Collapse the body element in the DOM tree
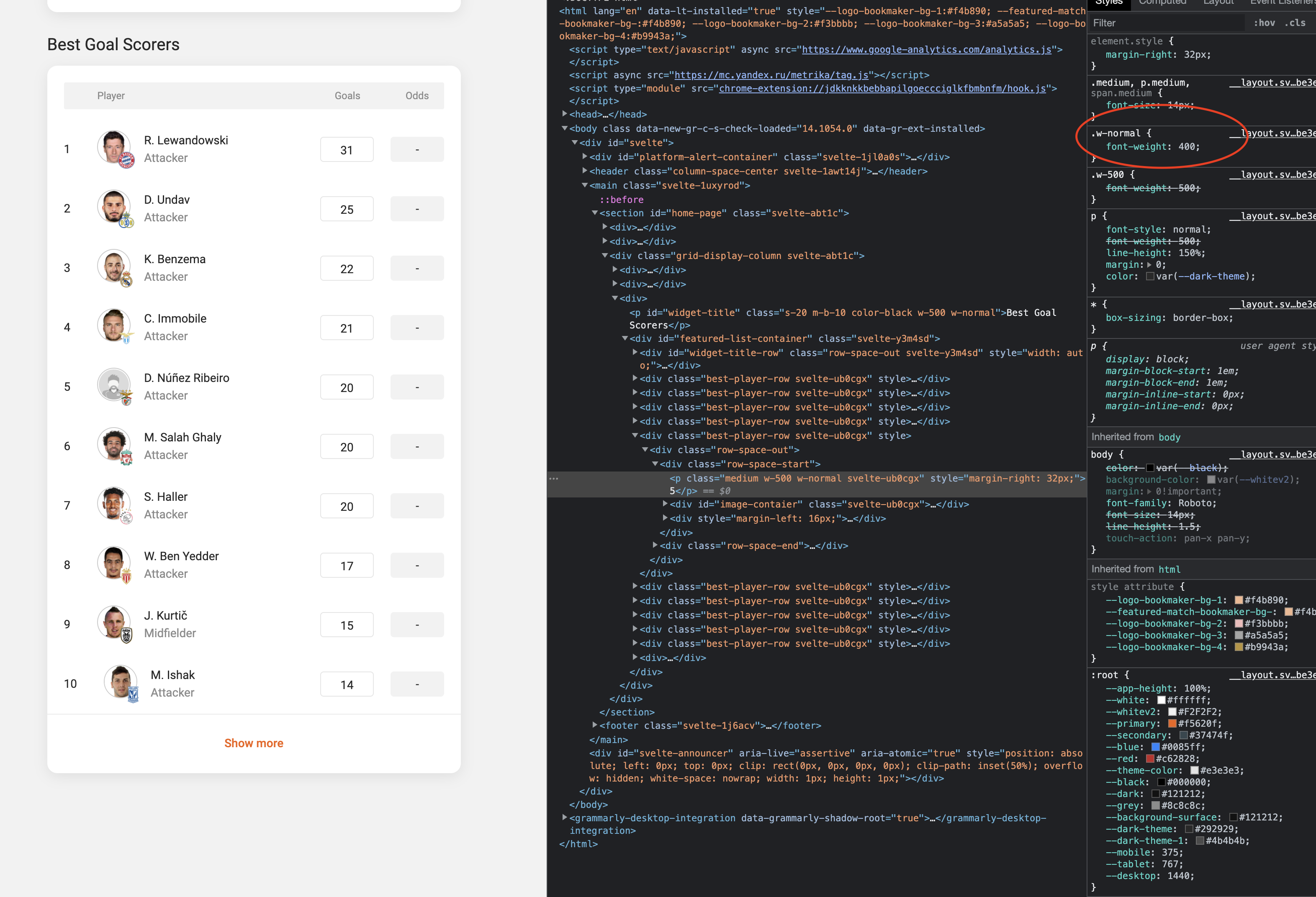This screenshot has width=1316, height=897. pos(564,128)
